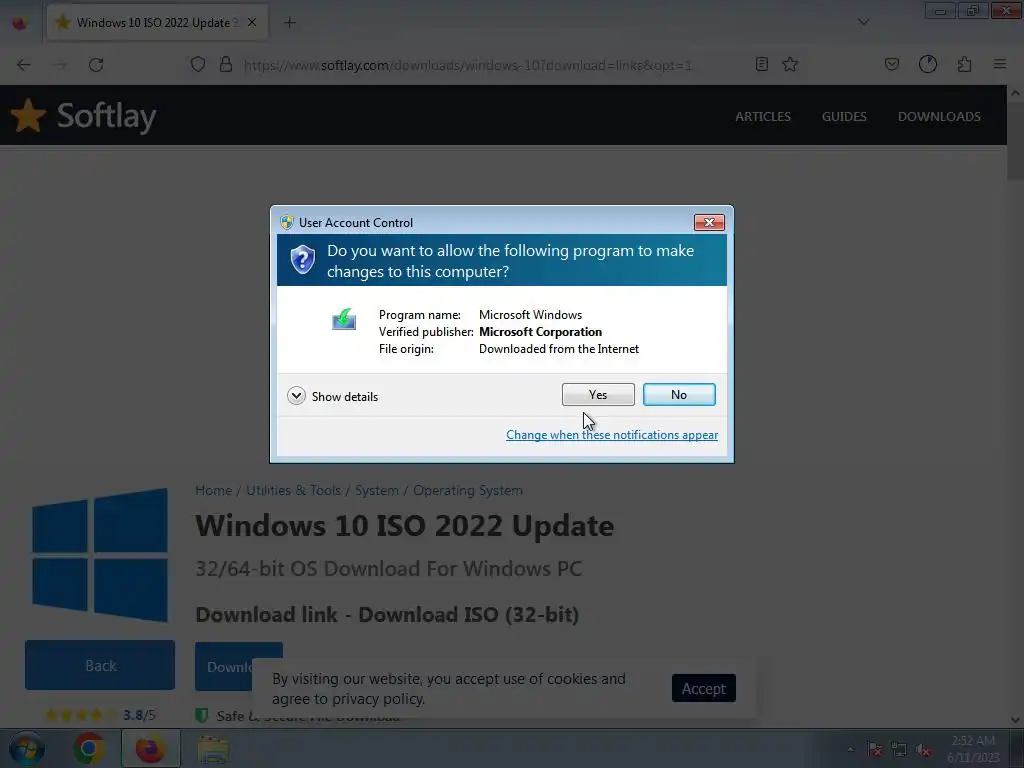Screen dimensions: 1024x768
Task: Accept the cookies notice
Action: pos(703,688)
